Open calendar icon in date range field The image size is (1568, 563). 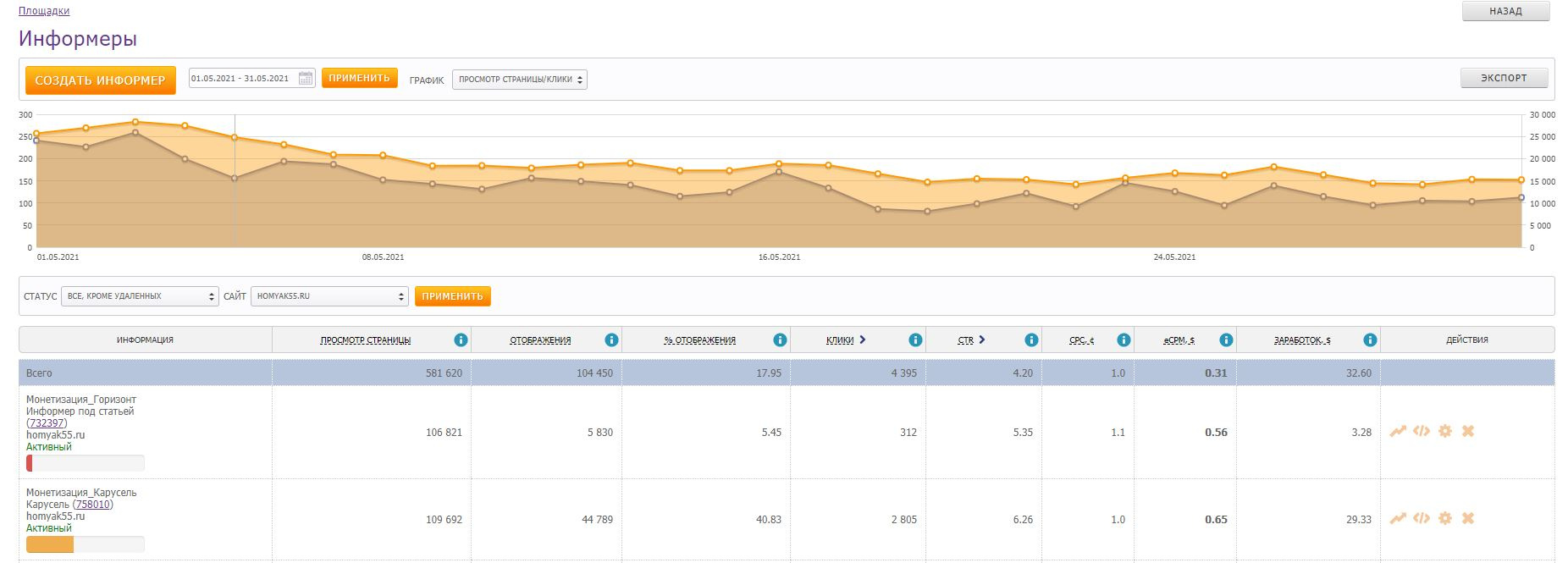pyautogui.click(x=306, y=79)
